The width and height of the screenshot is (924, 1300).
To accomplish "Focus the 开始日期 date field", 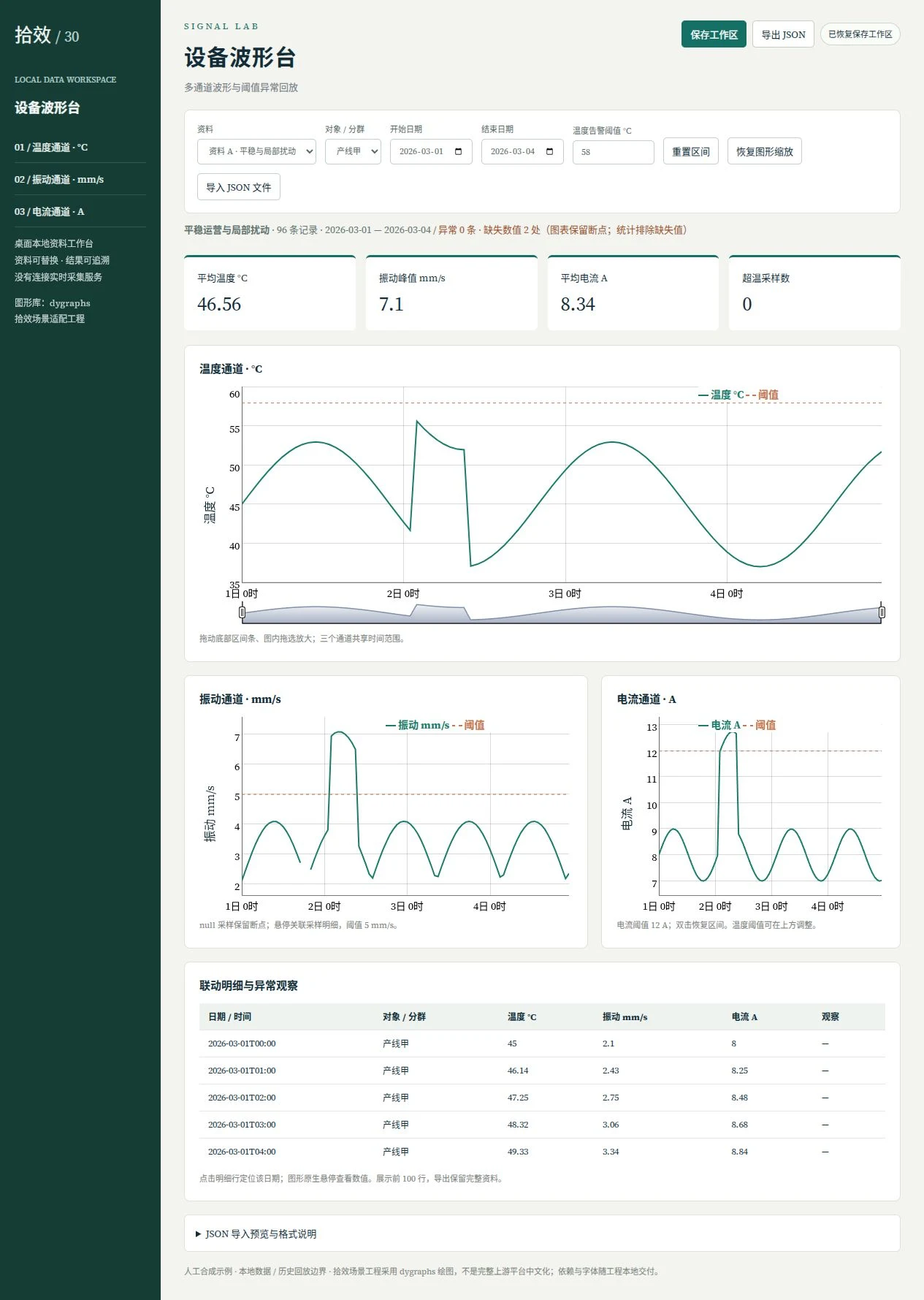I will pos(431,151).
